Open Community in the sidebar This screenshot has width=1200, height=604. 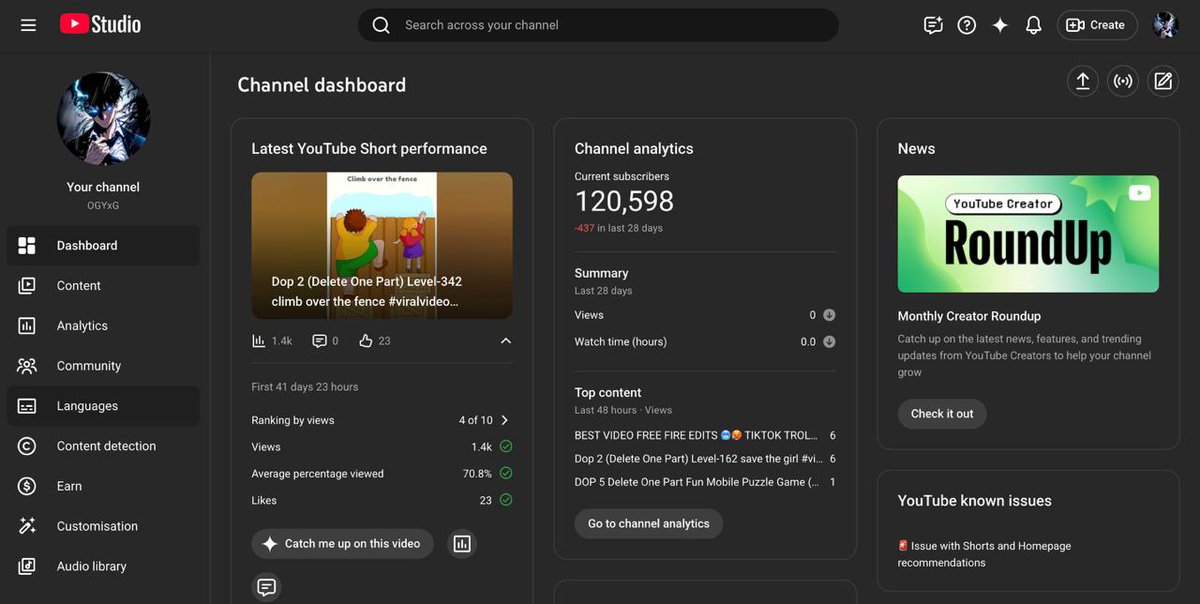tap(103, 366)
